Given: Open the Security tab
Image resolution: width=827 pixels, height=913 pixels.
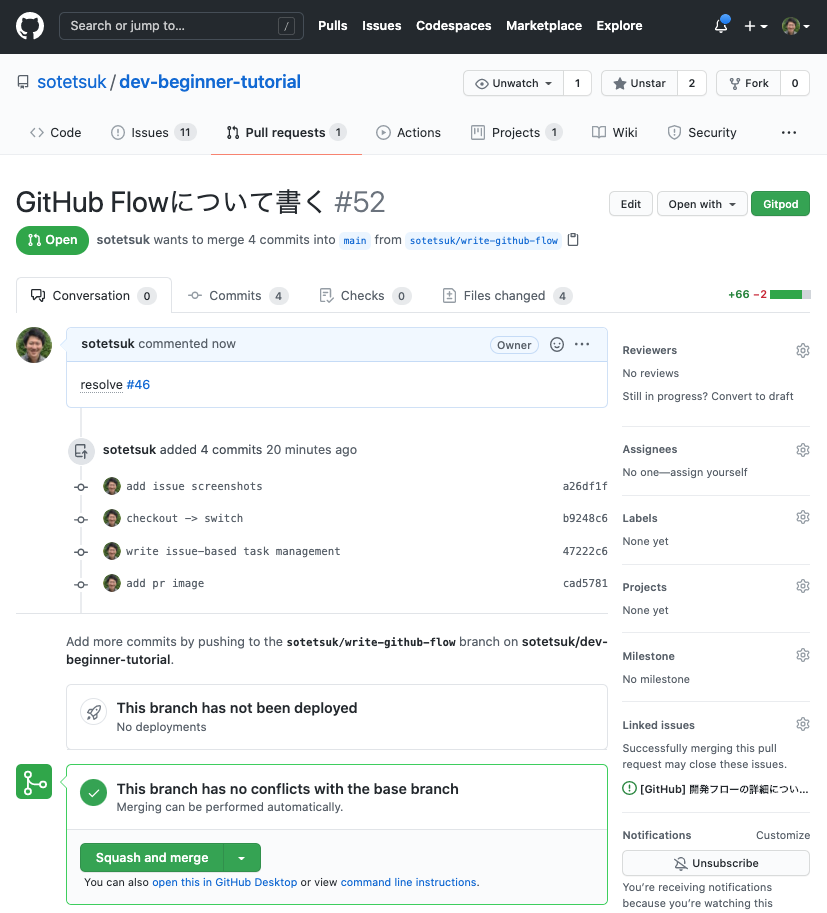Looking at the screenshot, I should click(x=702, y=133).
